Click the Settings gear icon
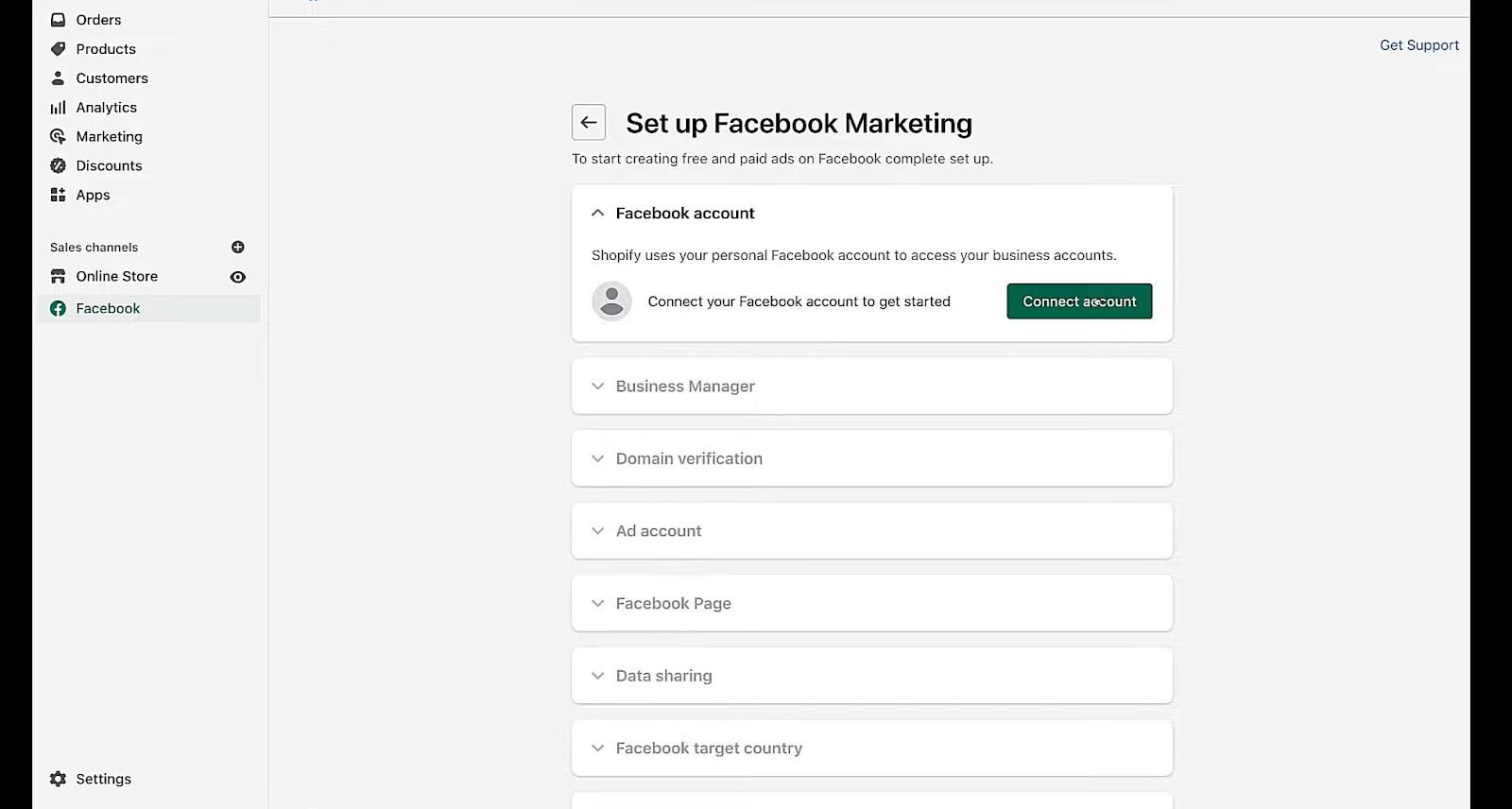Screen dimensions: 1512x809 [x=58, y=779]
